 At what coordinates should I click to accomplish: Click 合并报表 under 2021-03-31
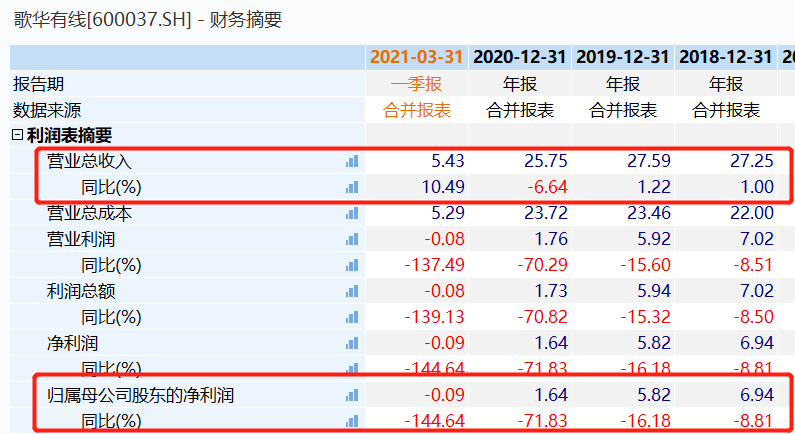(x=417, y=110)
